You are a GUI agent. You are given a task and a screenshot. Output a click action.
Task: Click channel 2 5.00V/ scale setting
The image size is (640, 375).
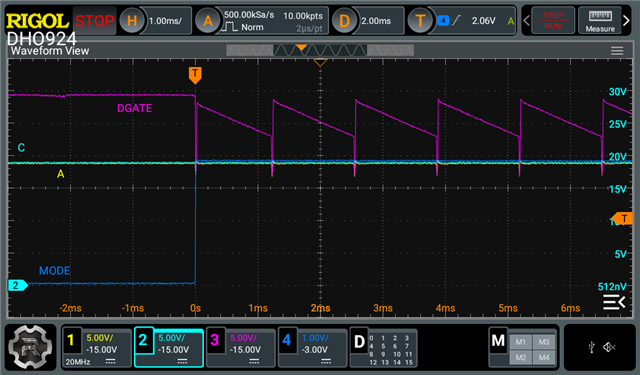point(171,338)
